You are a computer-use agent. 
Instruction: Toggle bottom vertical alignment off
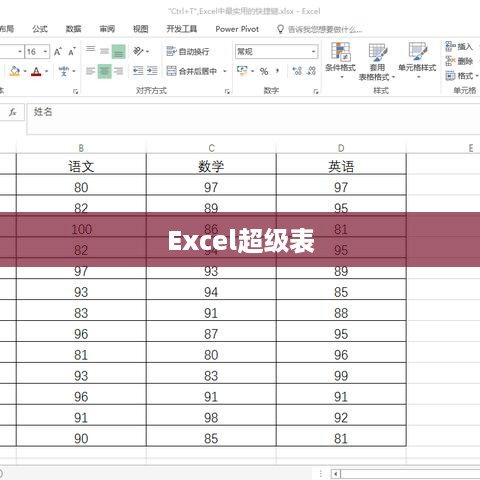click(x=119, y=51)
